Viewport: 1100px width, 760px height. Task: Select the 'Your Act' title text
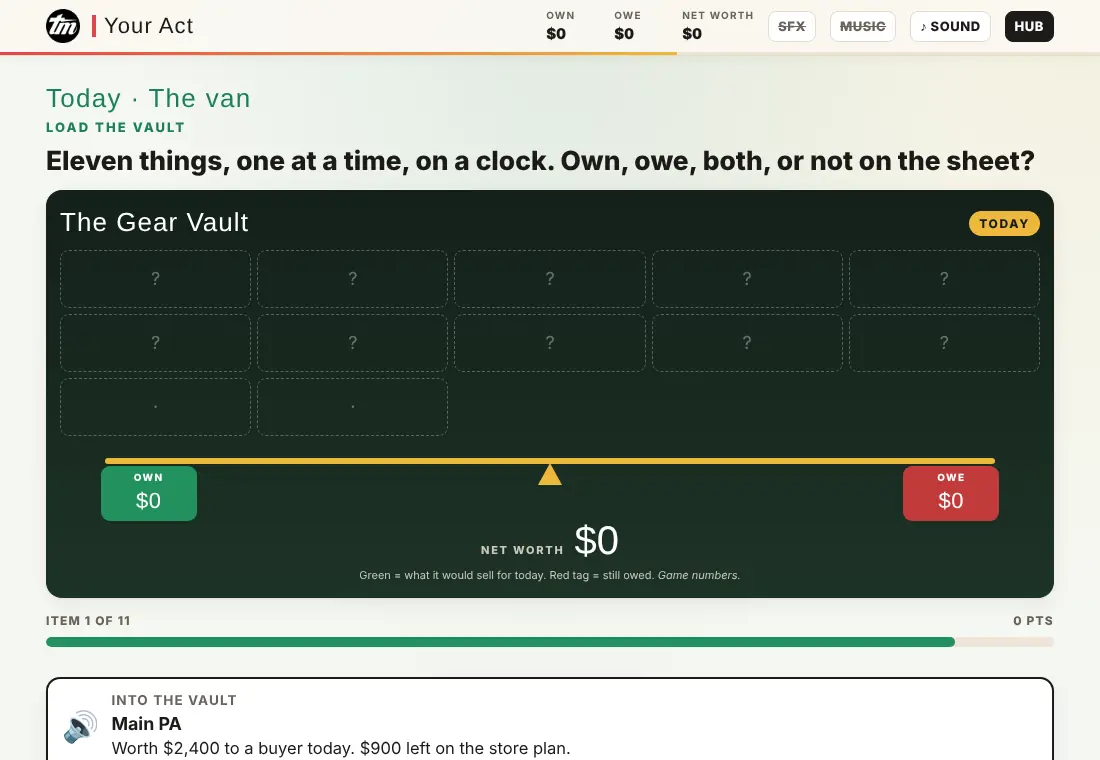point(149,26)
